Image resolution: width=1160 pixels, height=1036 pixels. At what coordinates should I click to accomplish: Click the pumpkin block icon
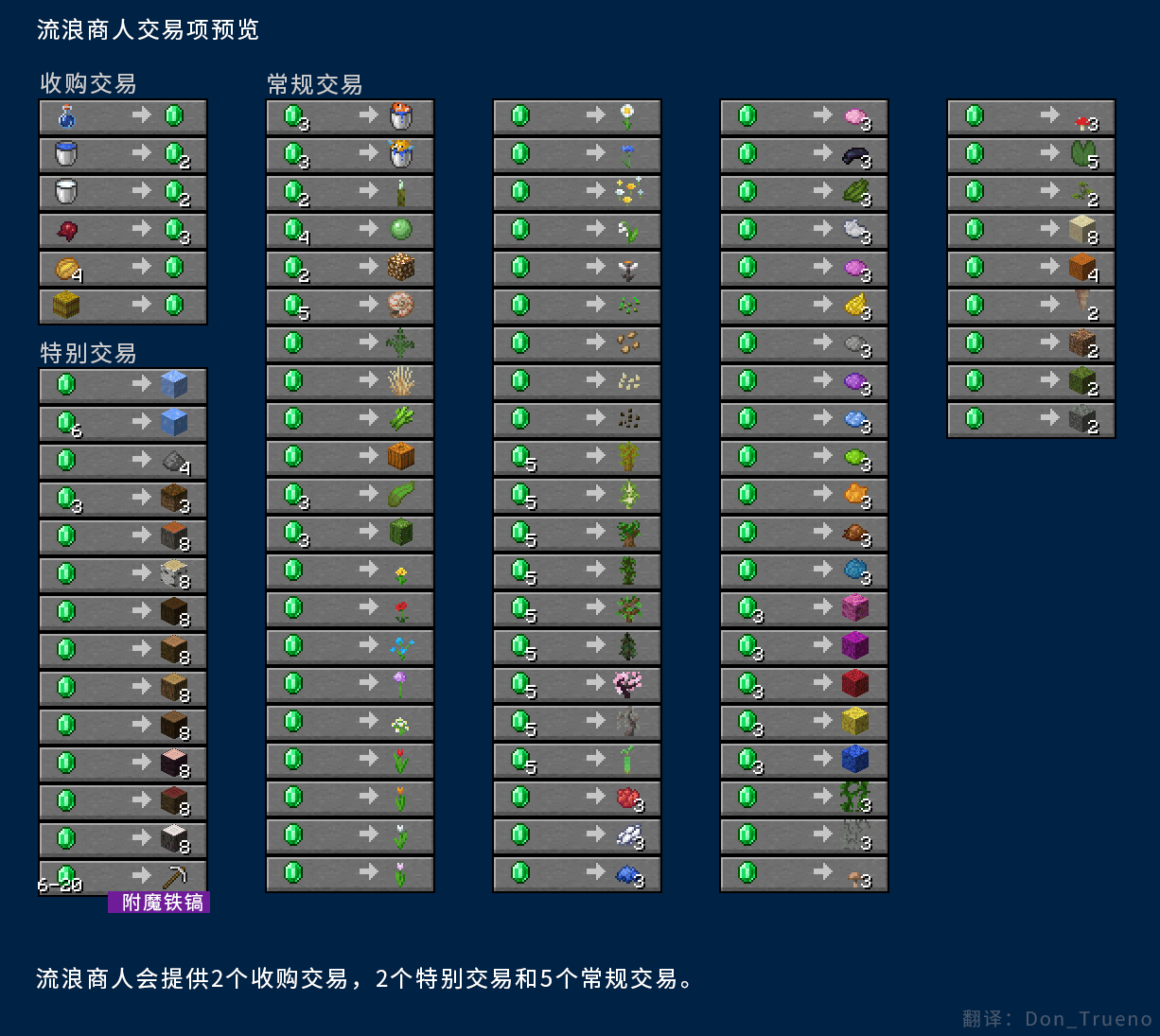pos(400,457)
